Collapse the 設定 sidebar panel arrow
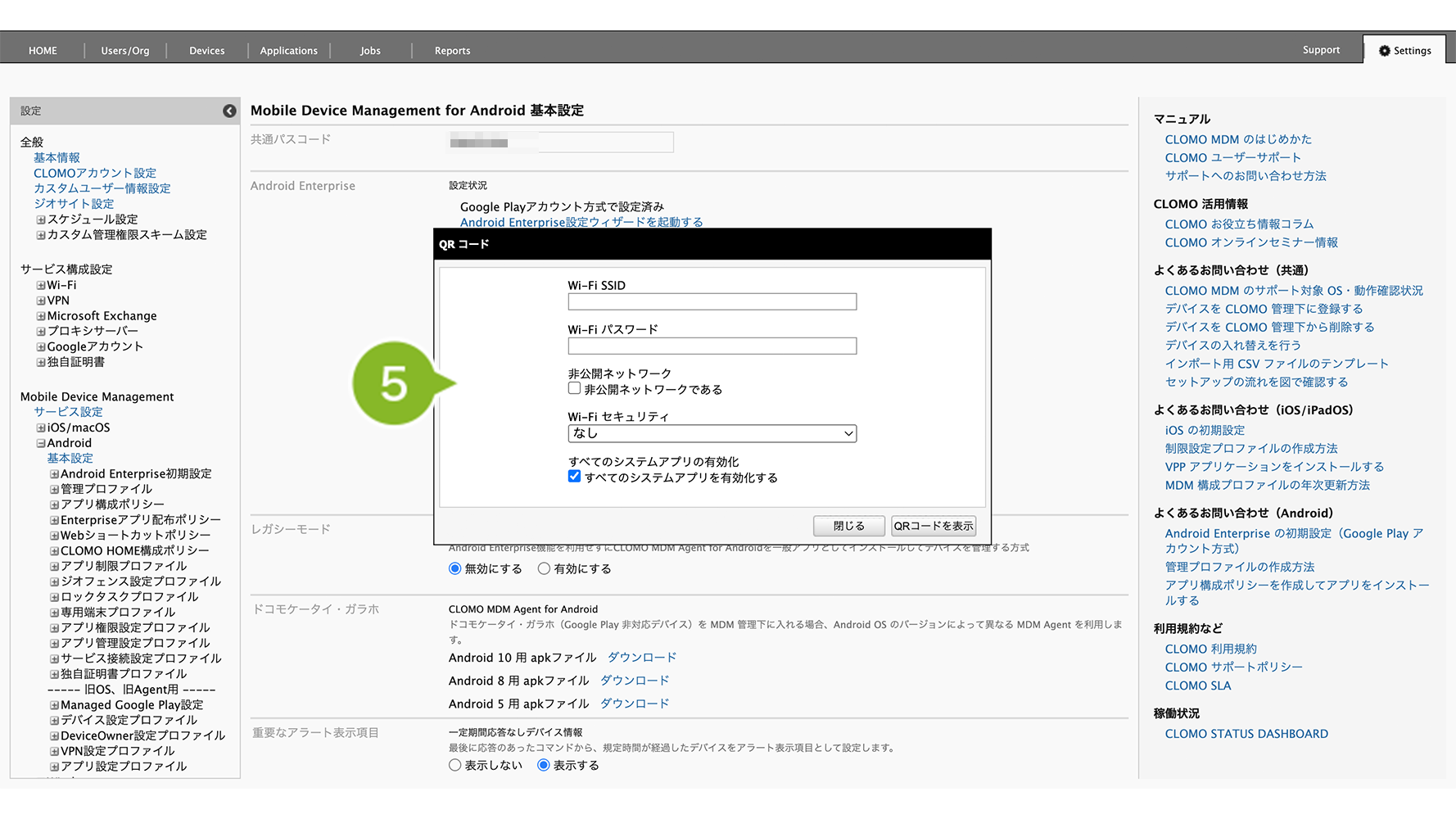The height and width of the screenshot is (819, 1456). click(229, 111)
